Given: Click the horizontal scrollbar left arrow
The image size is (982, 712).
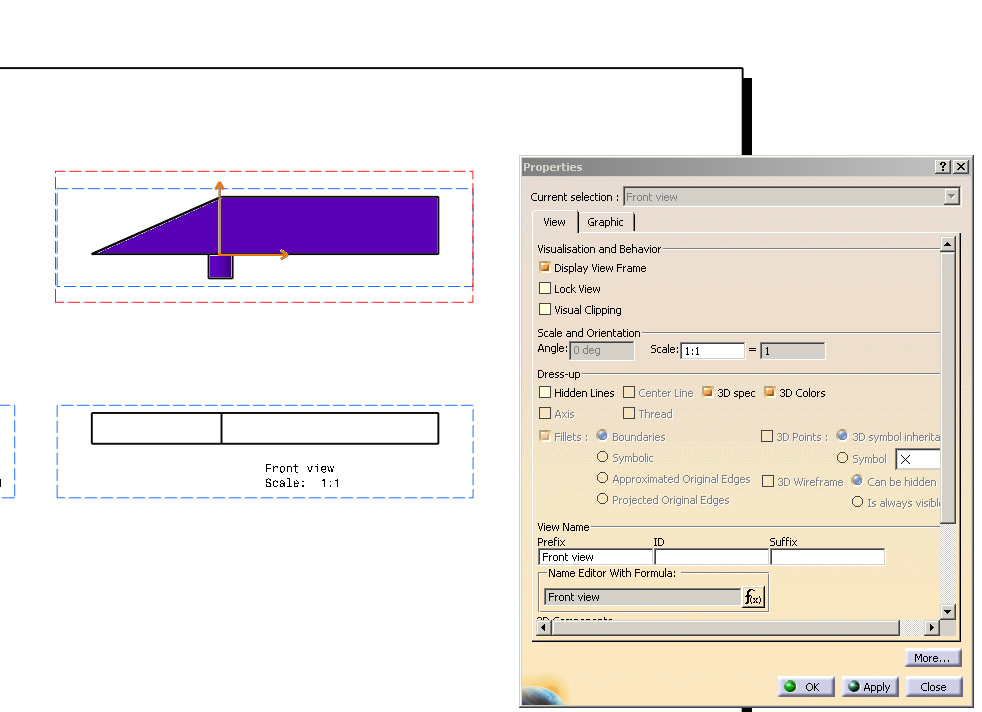Looking at the screenshot, I should [x=544, y=627].
